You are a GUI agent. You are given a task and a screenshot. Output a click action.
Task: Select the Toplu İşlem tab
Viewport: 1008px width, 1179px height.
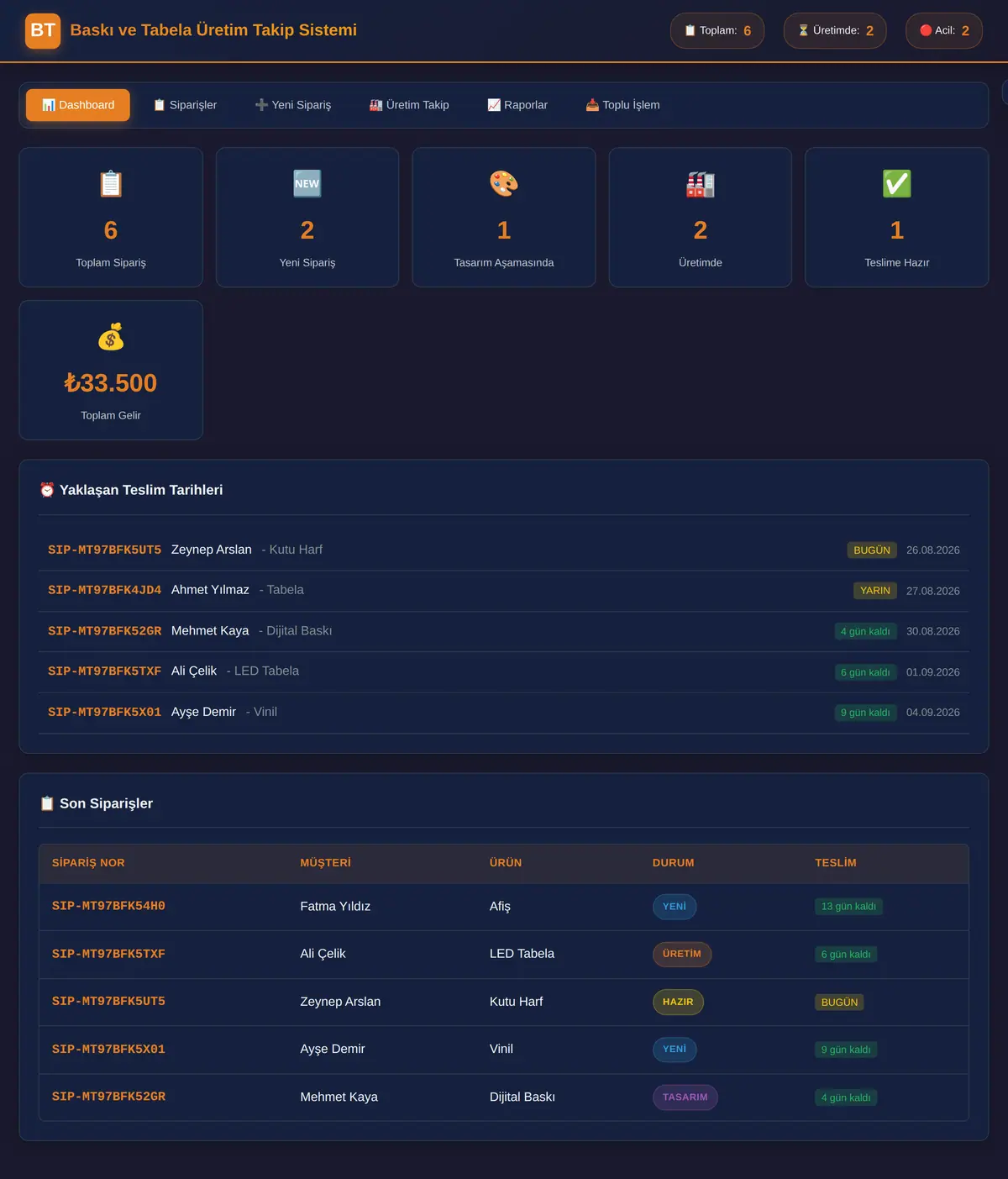(x=622, y=105)
